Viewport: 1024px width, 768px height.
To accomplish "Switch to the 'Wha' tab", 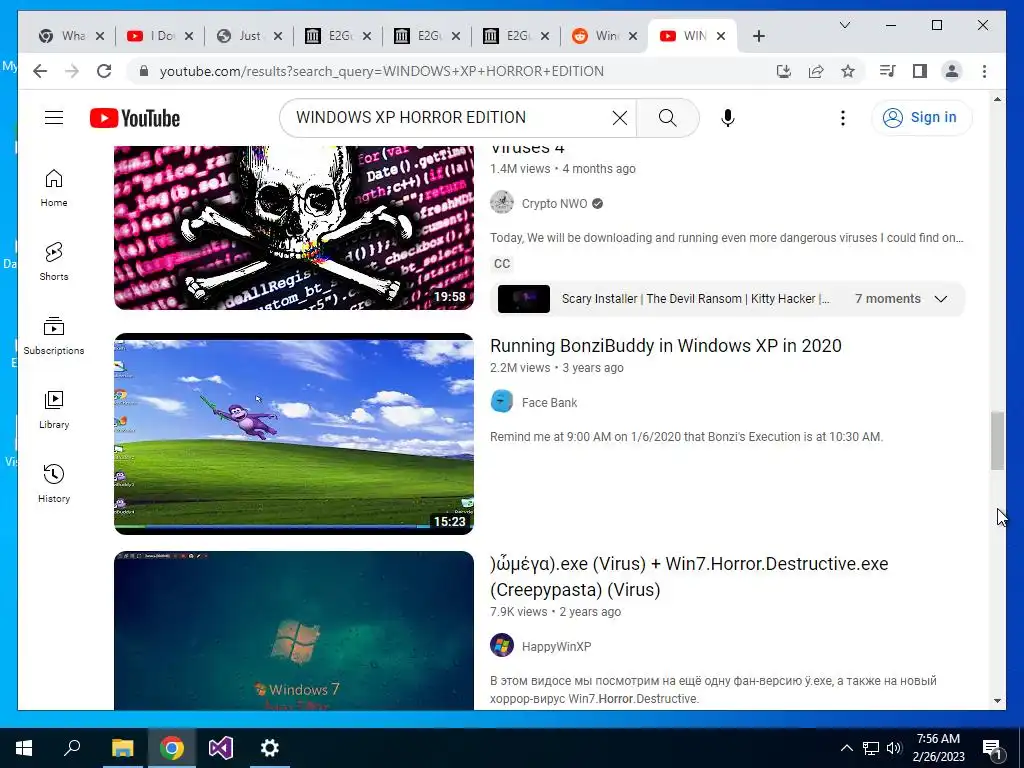I will (72, 36).
